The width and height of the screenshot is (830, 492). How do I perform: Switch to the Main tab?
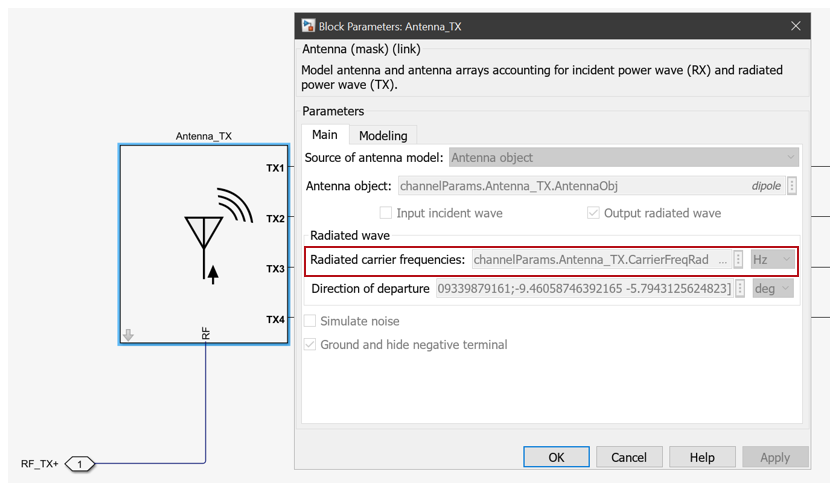324,135
